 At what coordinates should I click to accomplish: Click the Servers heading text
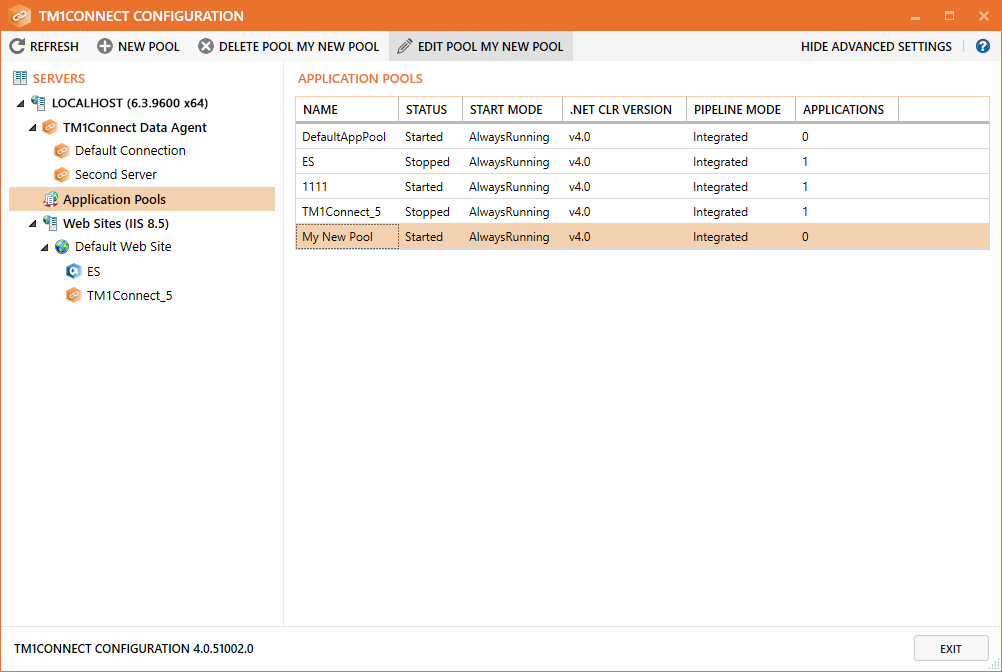(x=59, y=79)
